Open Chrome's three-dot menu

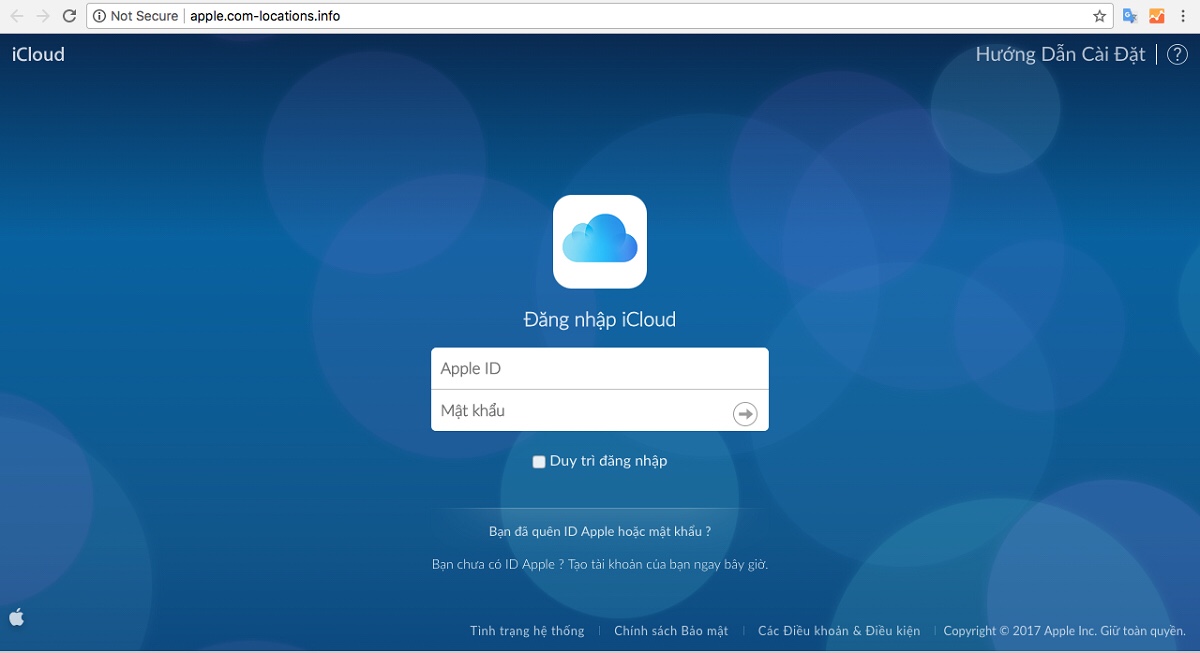1183,16
